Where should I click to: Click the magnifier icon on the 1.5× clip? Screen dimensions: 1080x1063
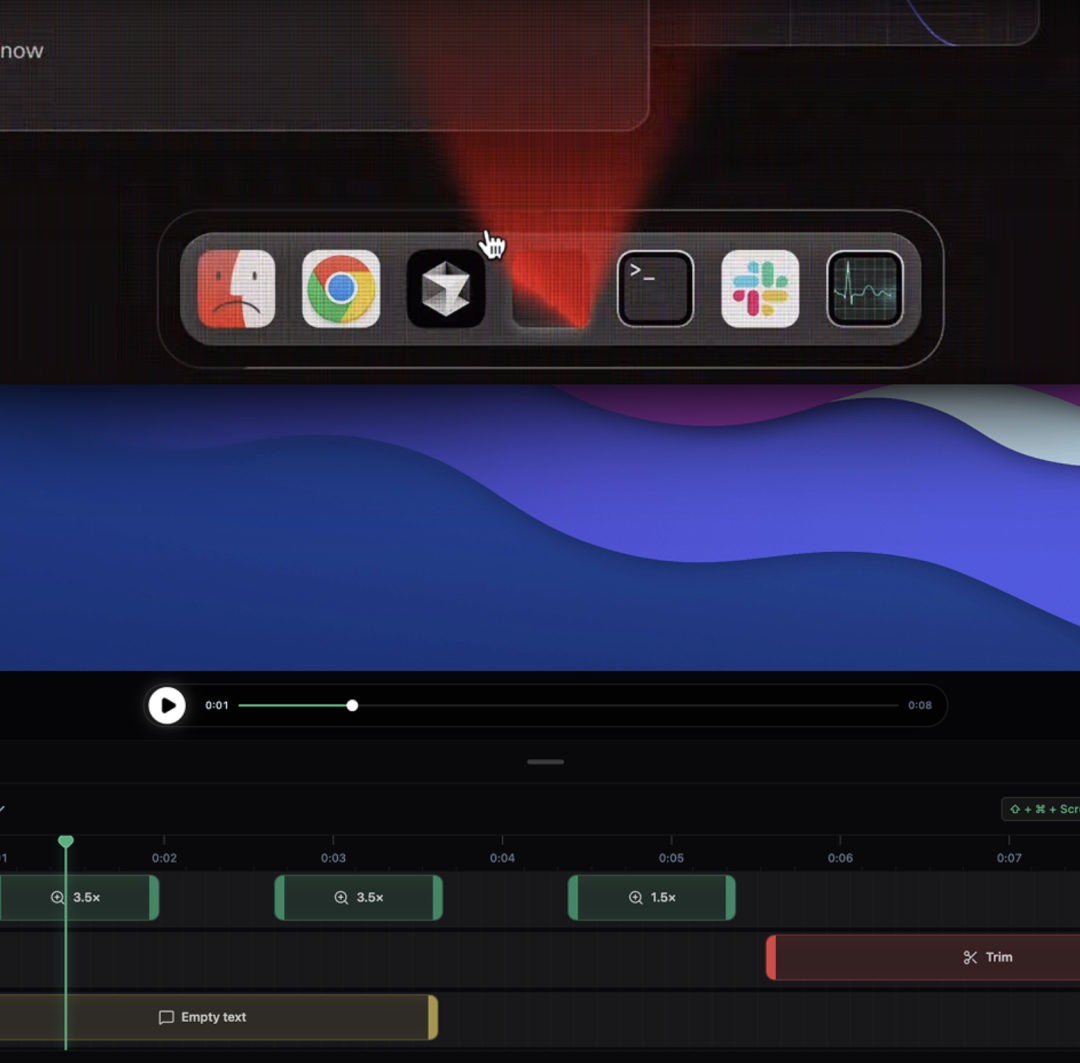[x=635, y=898]
